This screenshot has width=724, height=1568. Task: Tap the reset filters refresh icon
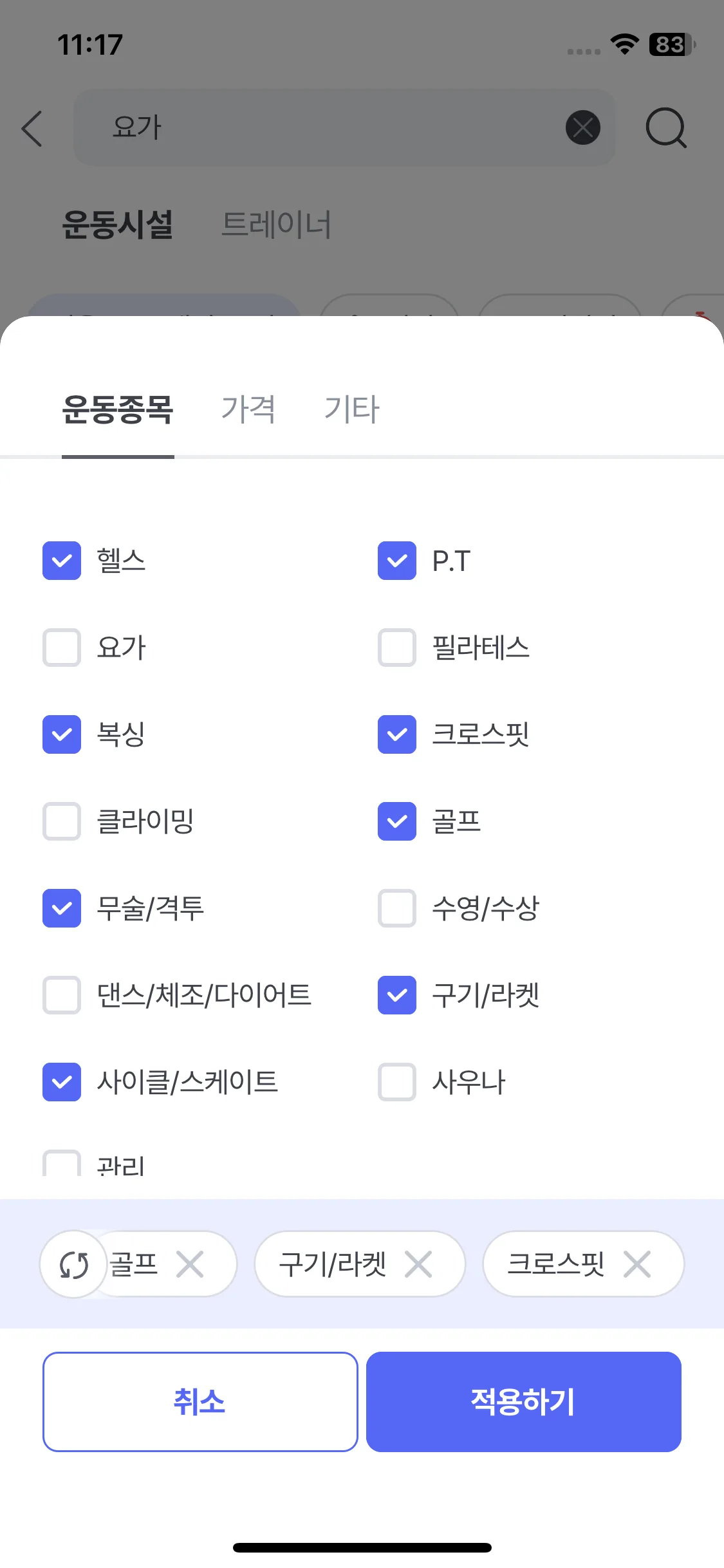74,1265
